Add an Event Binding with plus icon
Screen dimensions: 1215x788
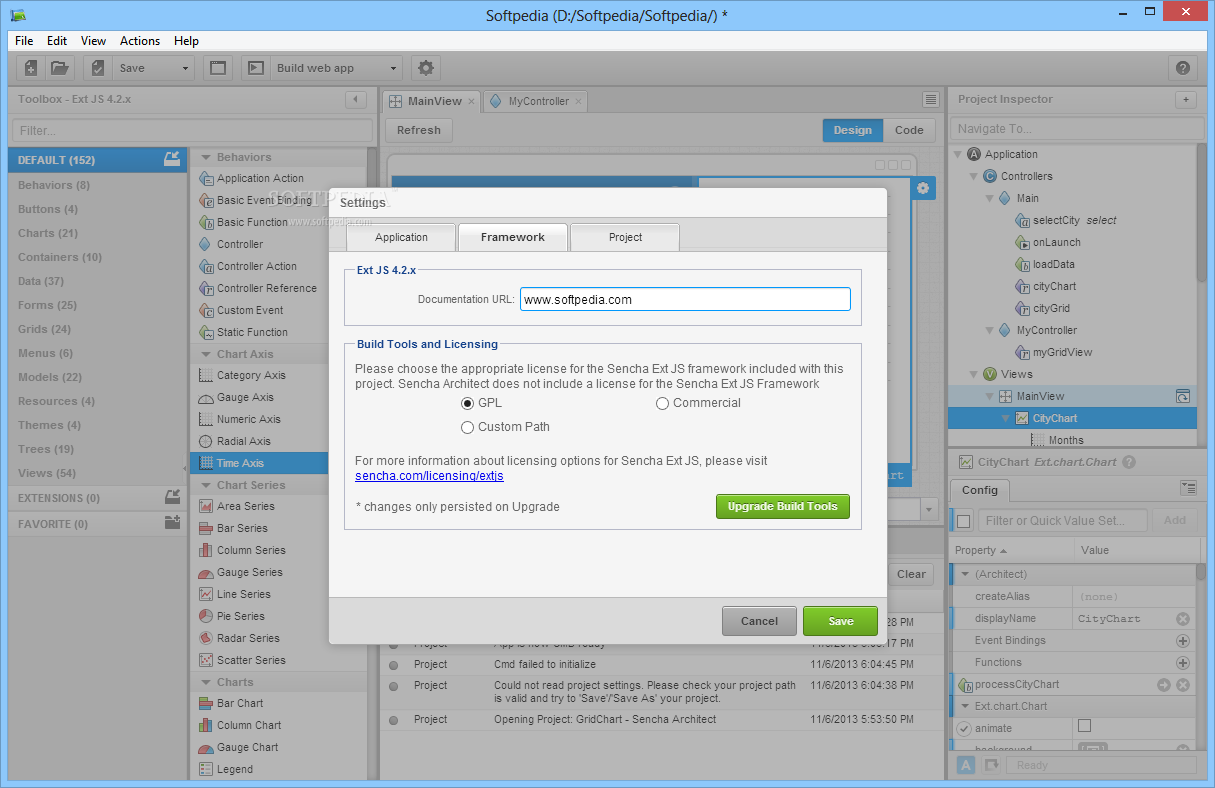[x=1183, y=640]
